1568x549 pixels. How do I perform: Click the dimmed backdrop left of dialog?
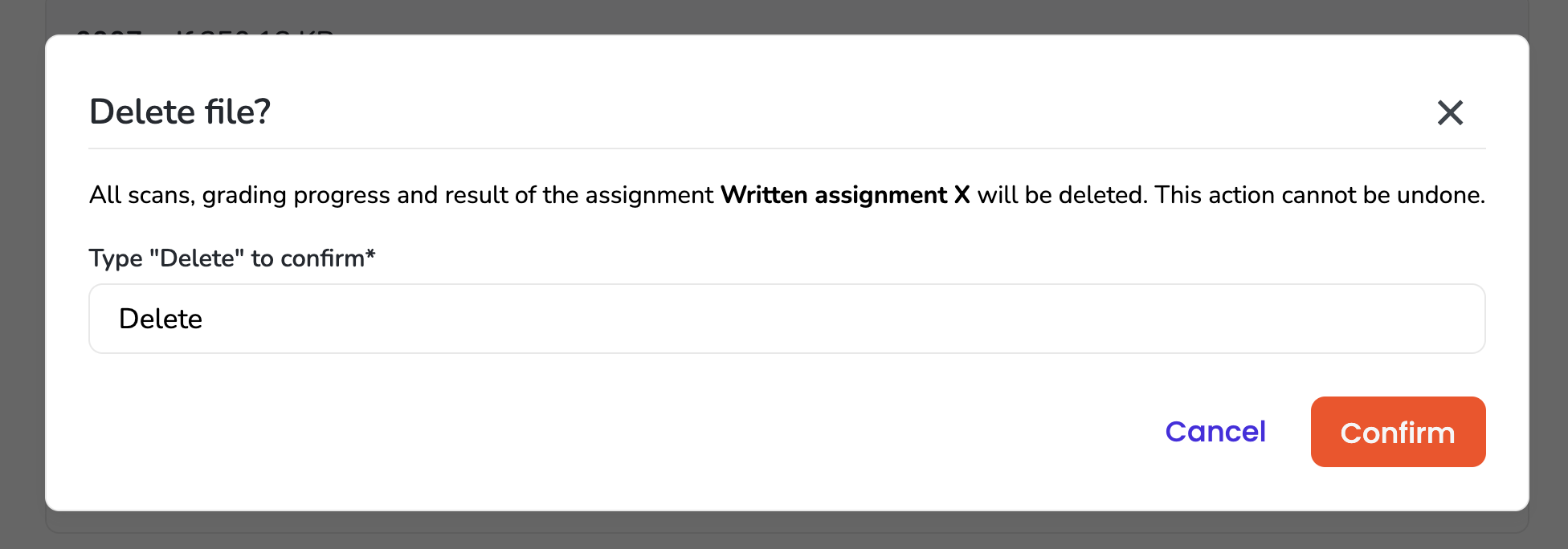(x=22, y=273)
